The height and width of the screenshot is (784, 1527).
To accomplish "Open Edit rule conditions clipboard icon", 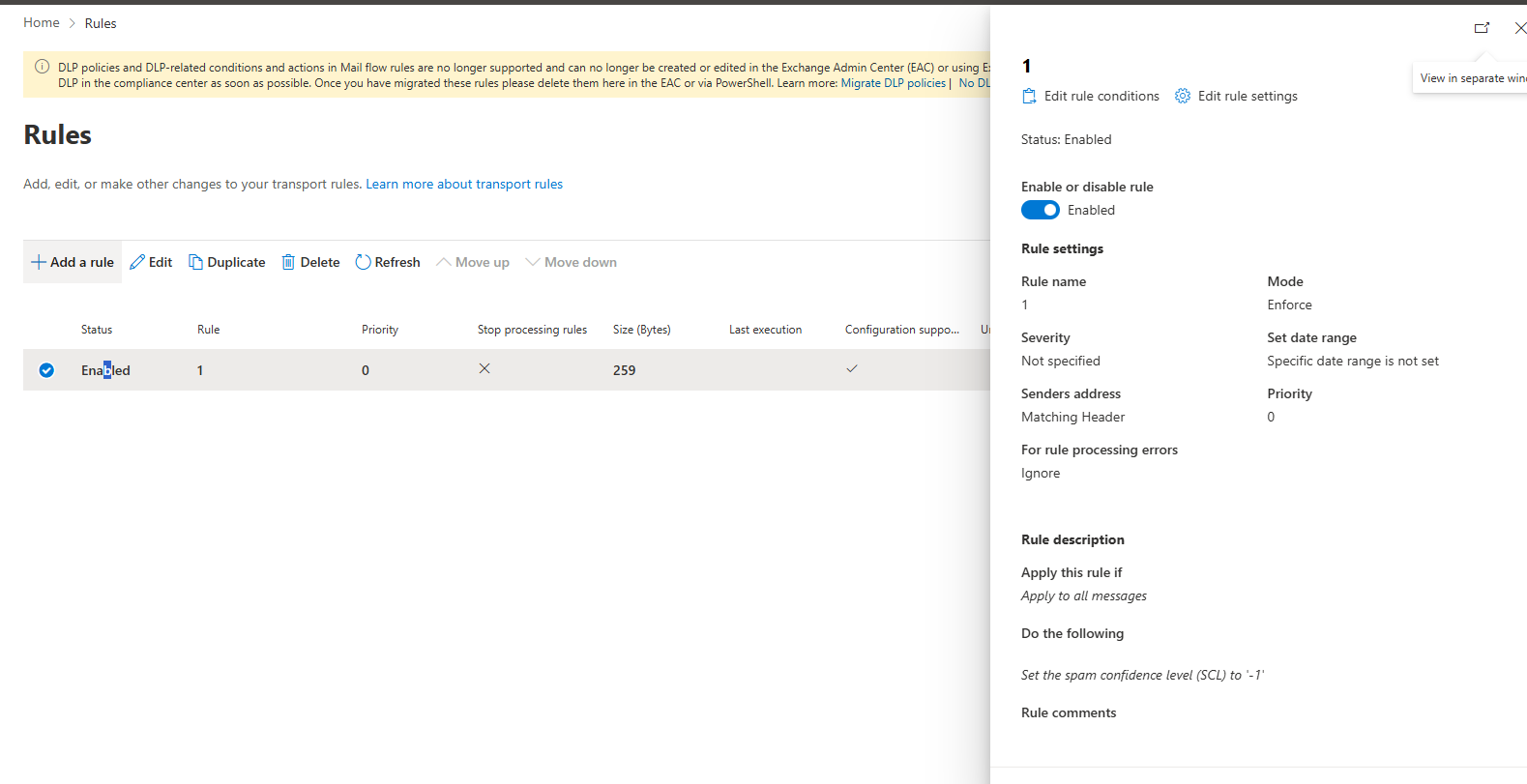I will (1029, 96).
